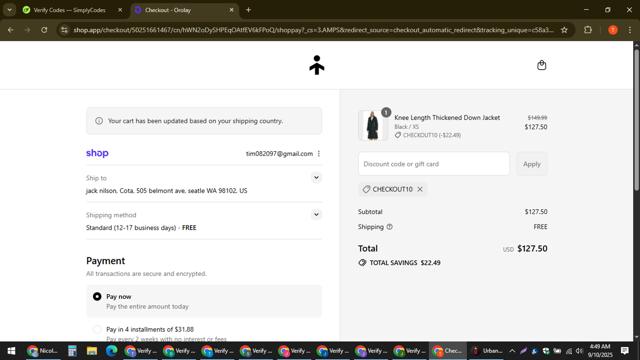This screenshot has height=360, width=640.
Task: Click the shipping help question icon
Action: click(x=389, y=227)
